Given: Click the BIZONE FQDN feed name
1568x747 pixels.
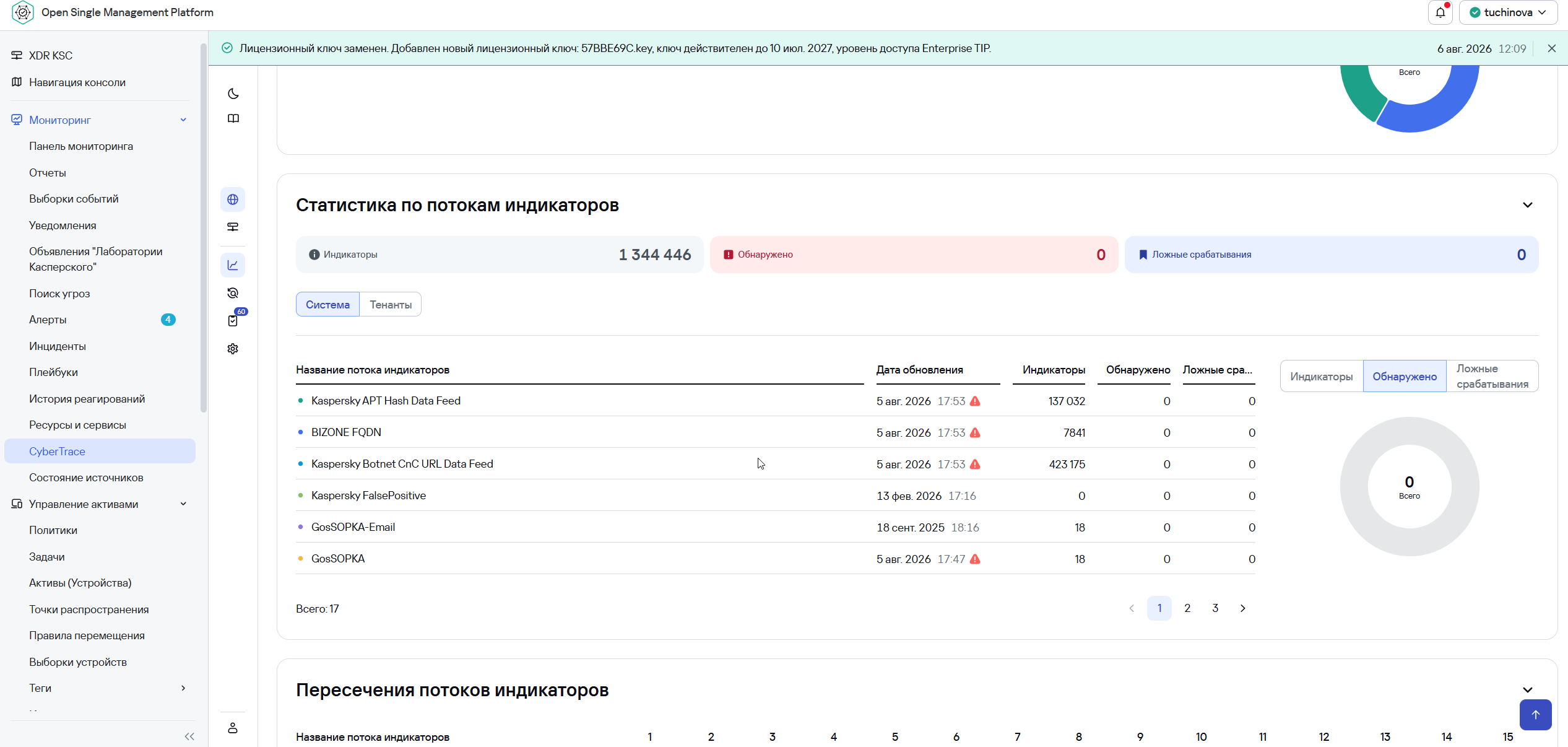Looking at the screenshot, I should point(346,432).
